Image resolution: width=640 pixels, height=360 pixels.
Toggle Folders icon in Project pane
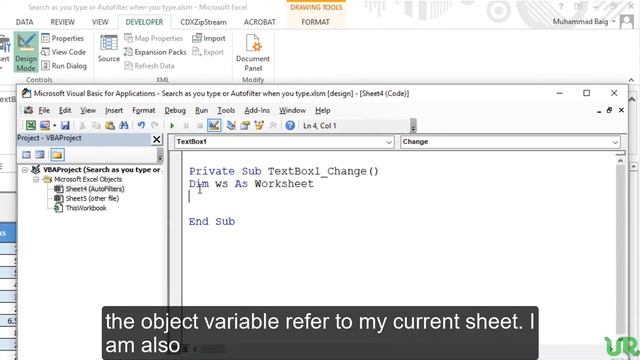tap(57, 155)
